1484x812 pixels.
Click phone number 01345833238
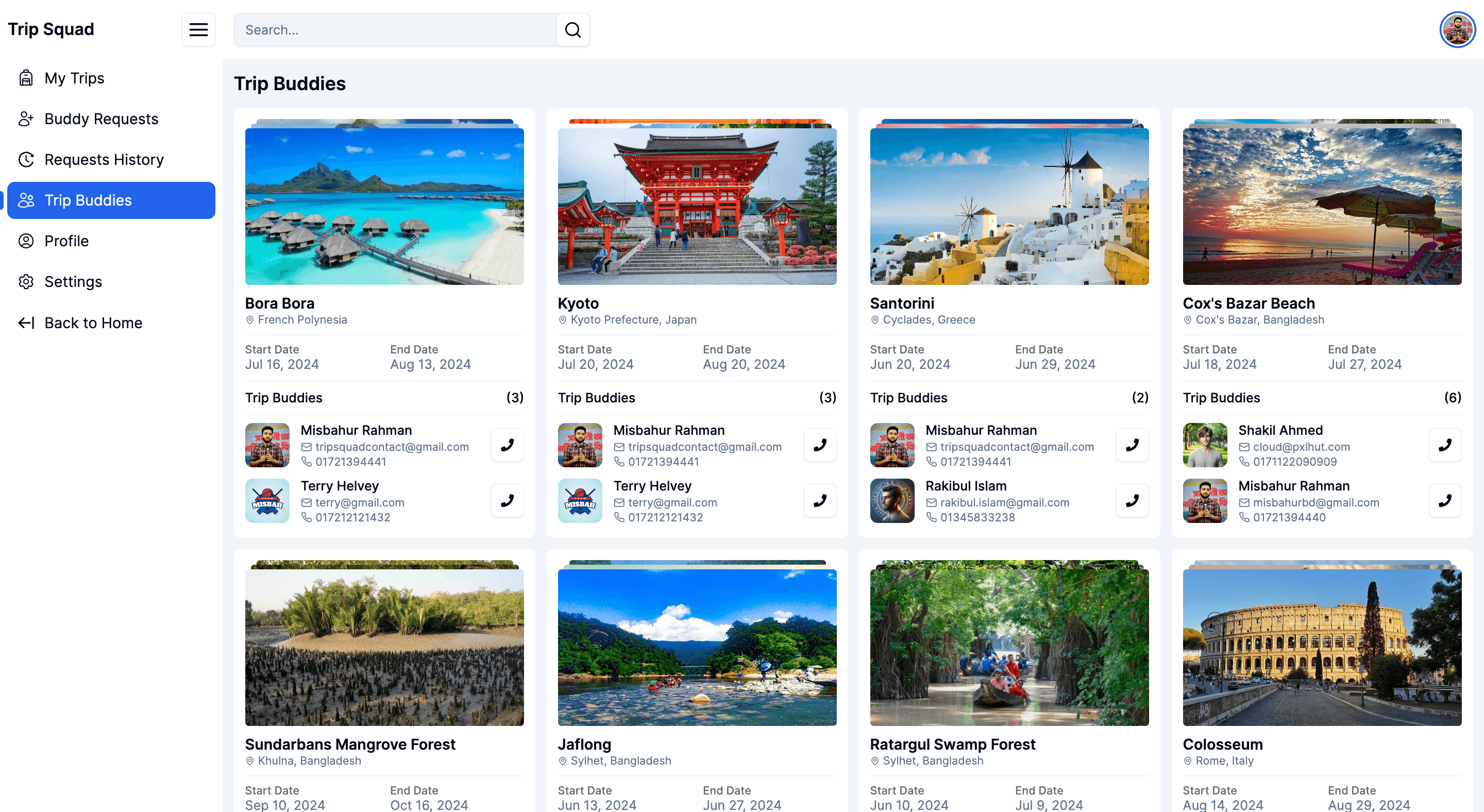click(977, 517)
